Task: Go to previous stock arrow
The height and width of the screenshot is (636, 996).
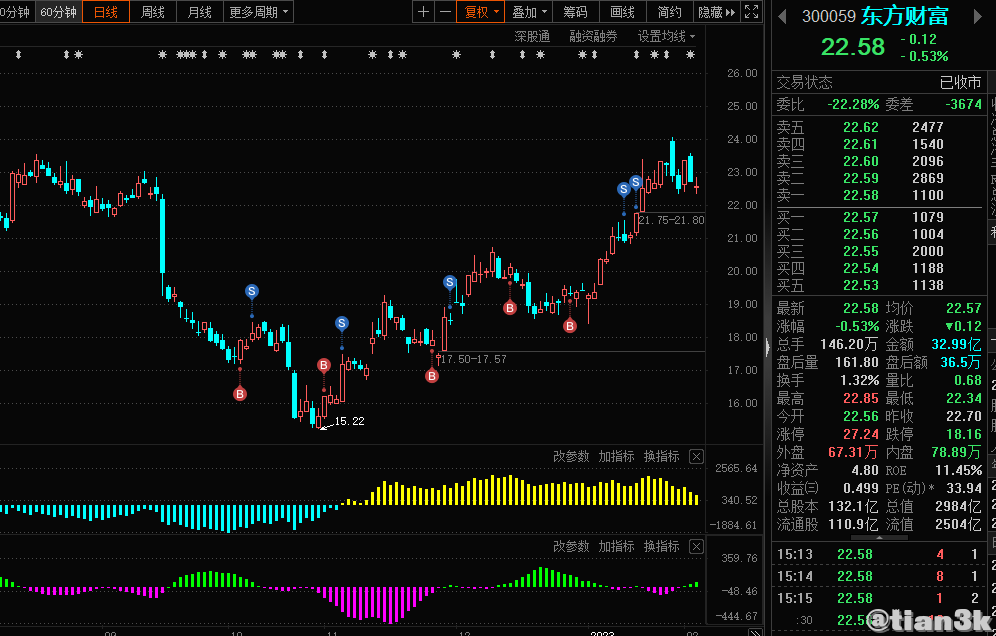Action: (782, 17)
